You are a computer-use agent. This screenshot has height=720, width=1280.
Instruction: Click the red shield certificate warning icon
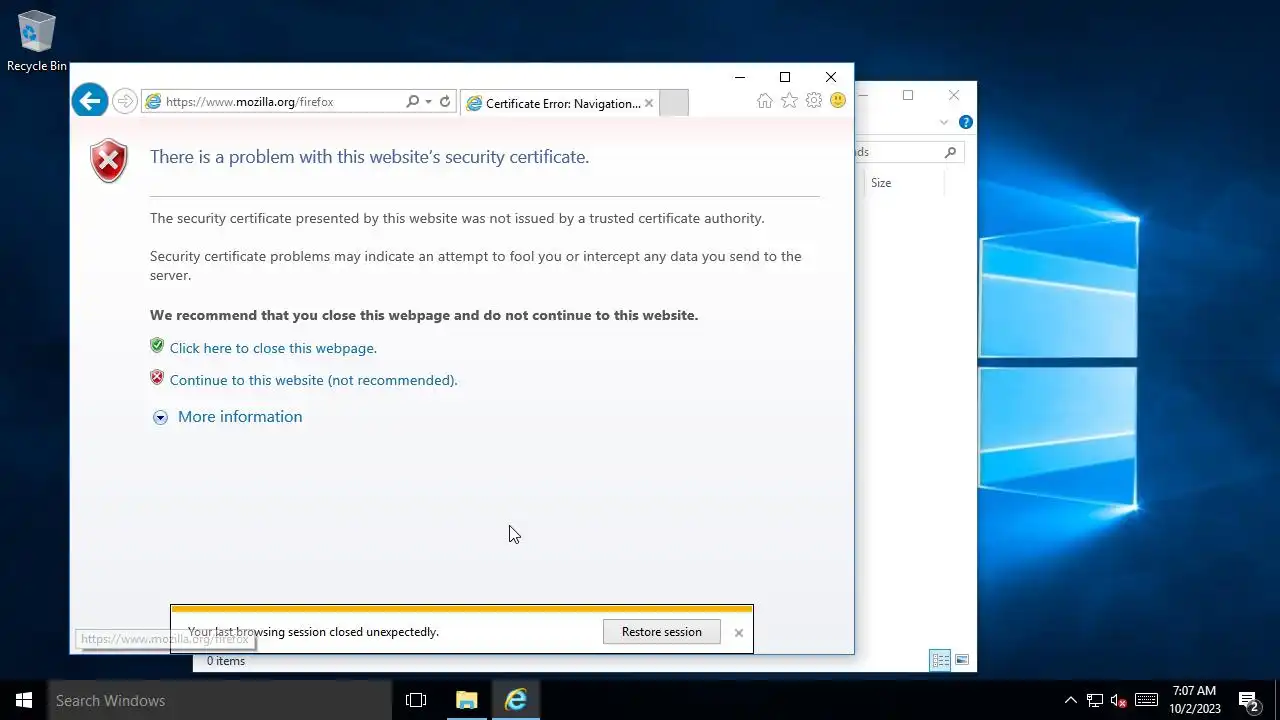tap(109, 160)
